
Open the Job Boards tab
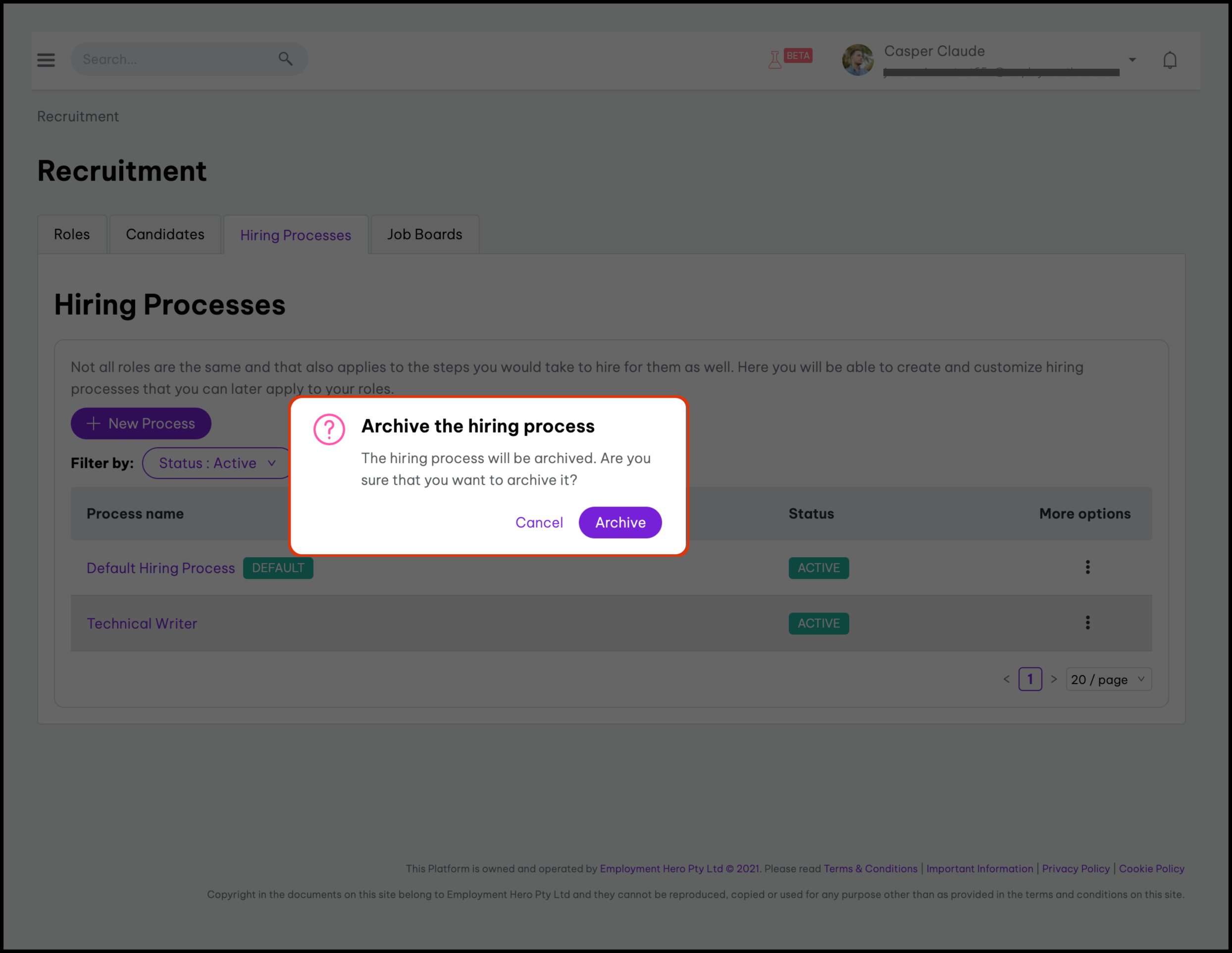pos(424,234)
